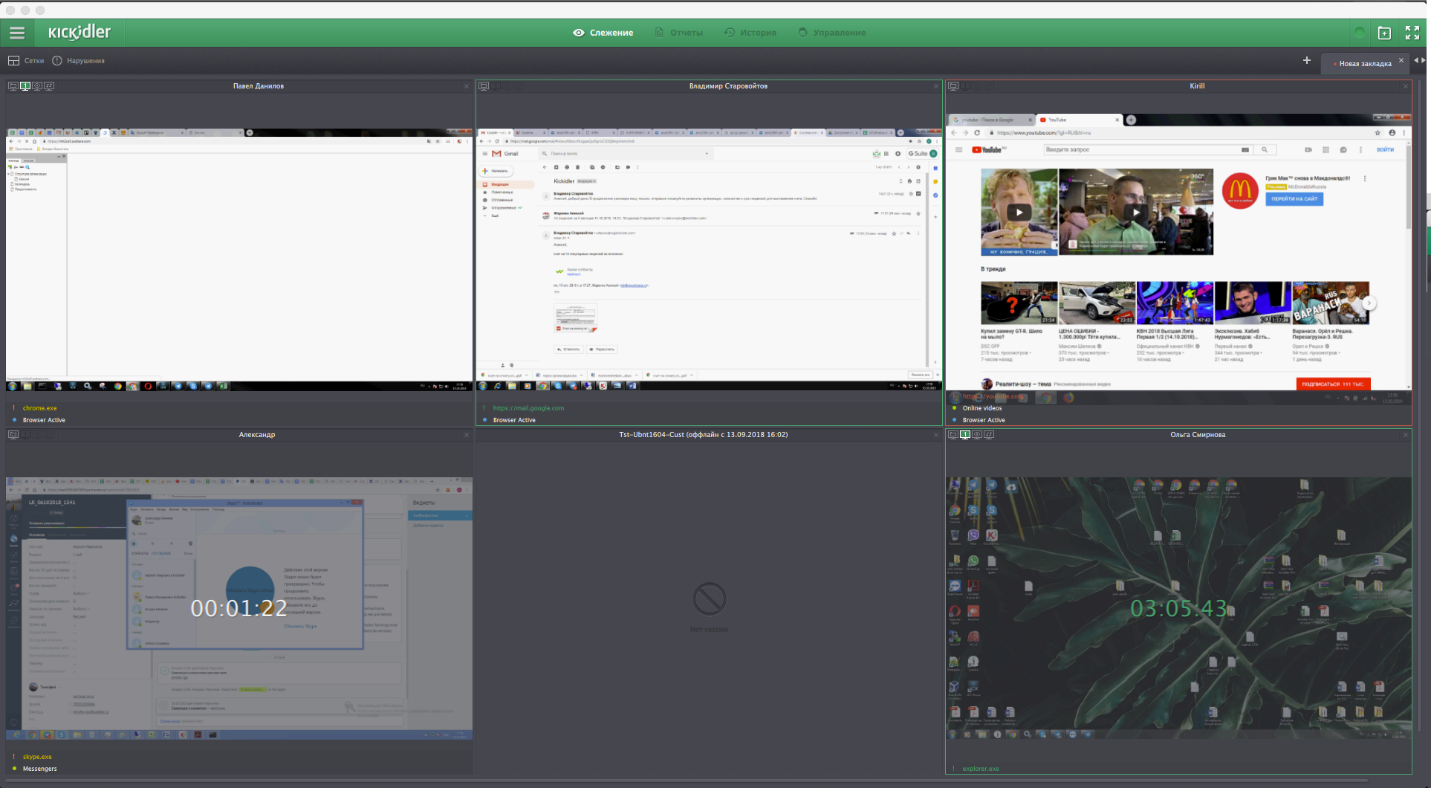This screenshot has width=1431, height=788.
Task: Toggle fullscreen mode icon in header
Action: (1412, 33)
